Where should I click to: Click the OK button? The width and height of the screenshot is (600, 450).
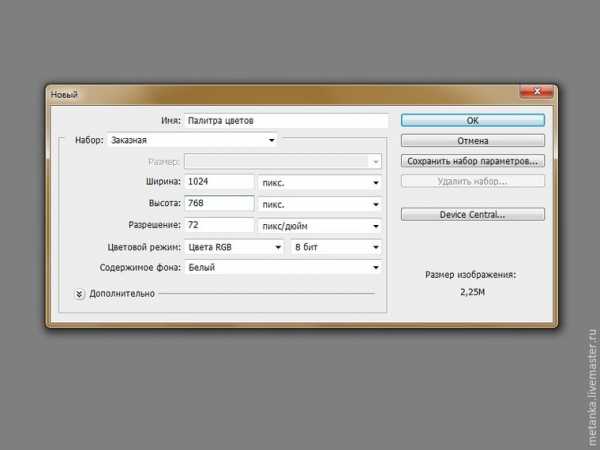tap(473, 120)
